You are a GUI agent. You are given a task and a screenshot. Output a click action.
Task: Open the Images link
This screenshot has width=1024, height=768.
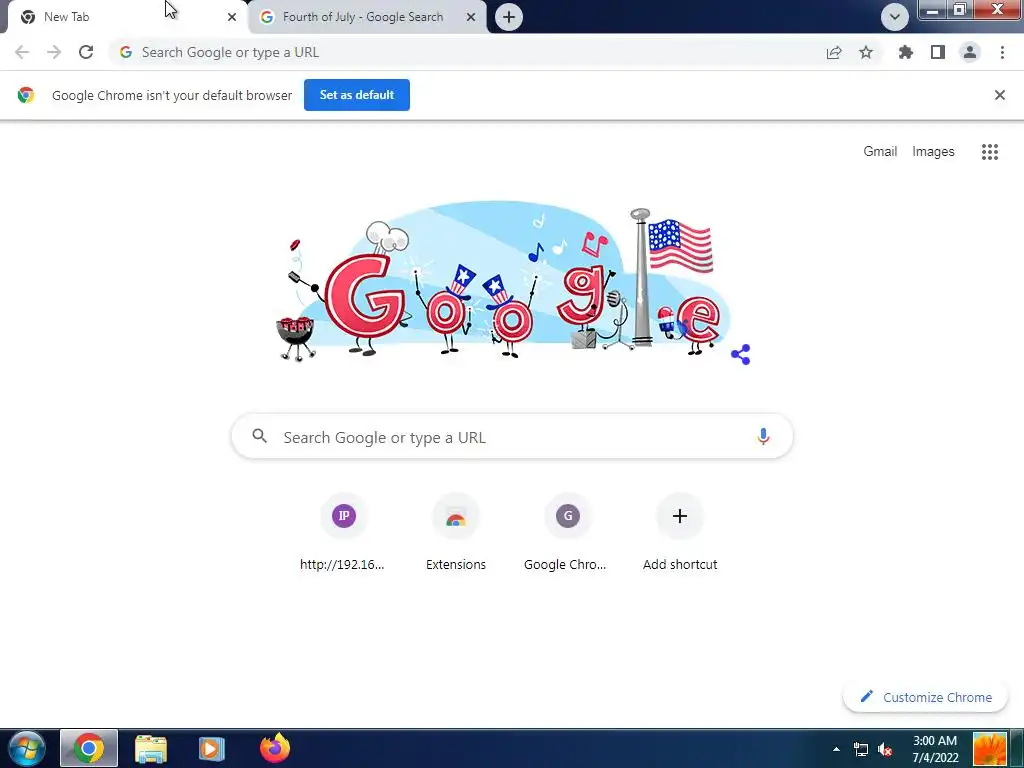[933, 152]
